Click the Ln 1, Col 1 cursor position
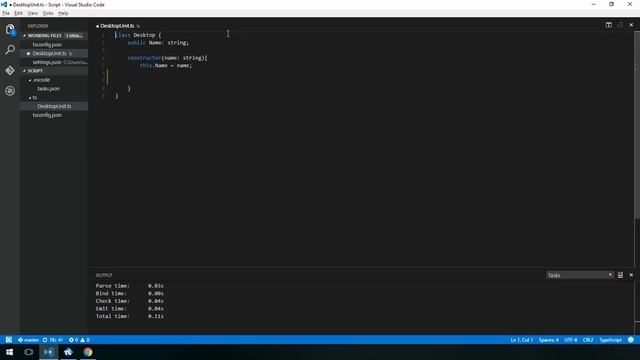Image resolution: width=640 pixels, height=360 pixels. coord(522,340)
